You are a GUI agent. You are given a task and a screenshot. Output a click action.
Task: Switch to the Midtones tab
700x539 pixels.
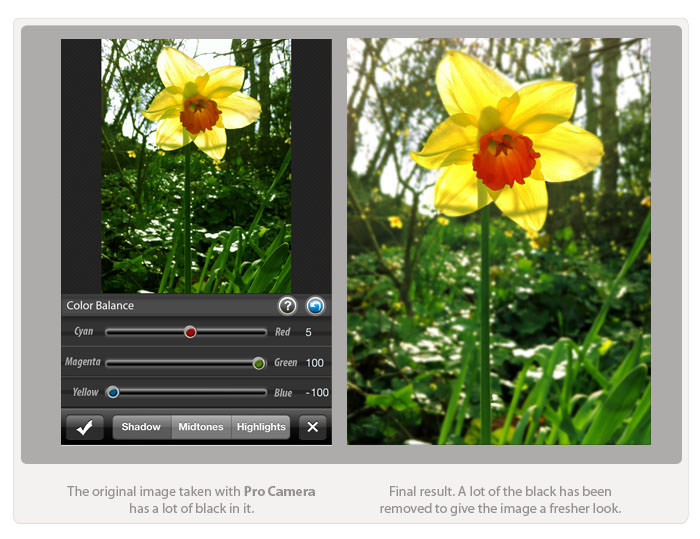coord(201,427)
